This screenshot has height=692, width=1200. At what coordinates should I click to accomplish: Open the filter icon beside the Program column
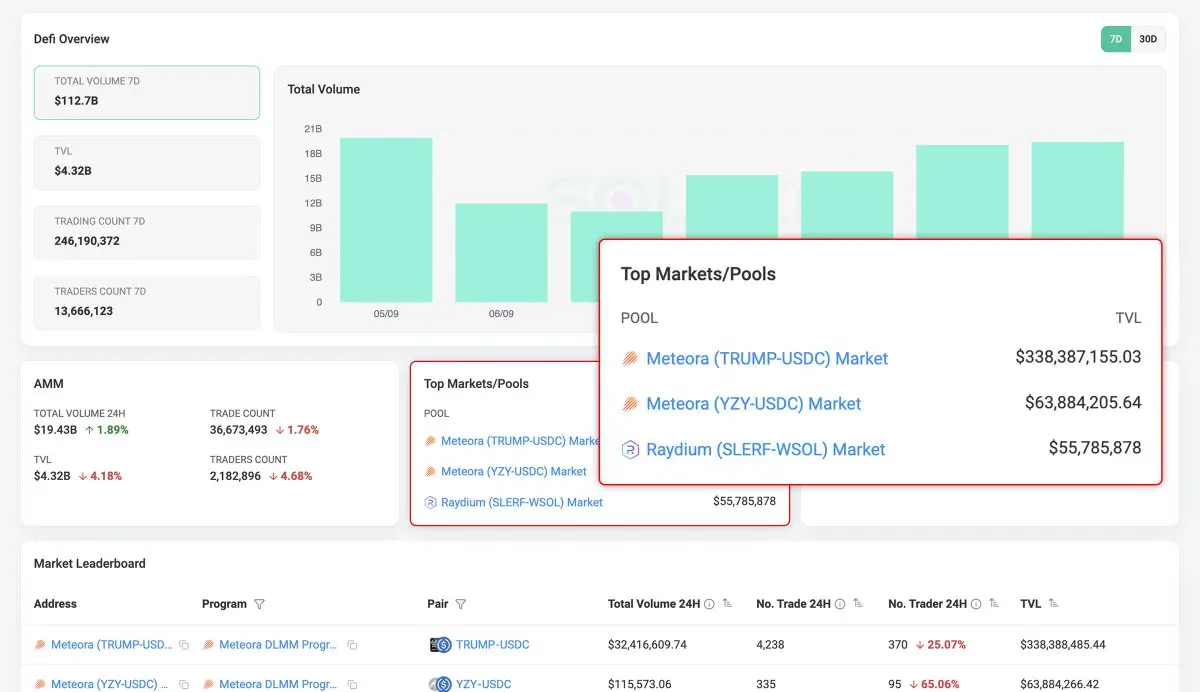pos(260,604)
